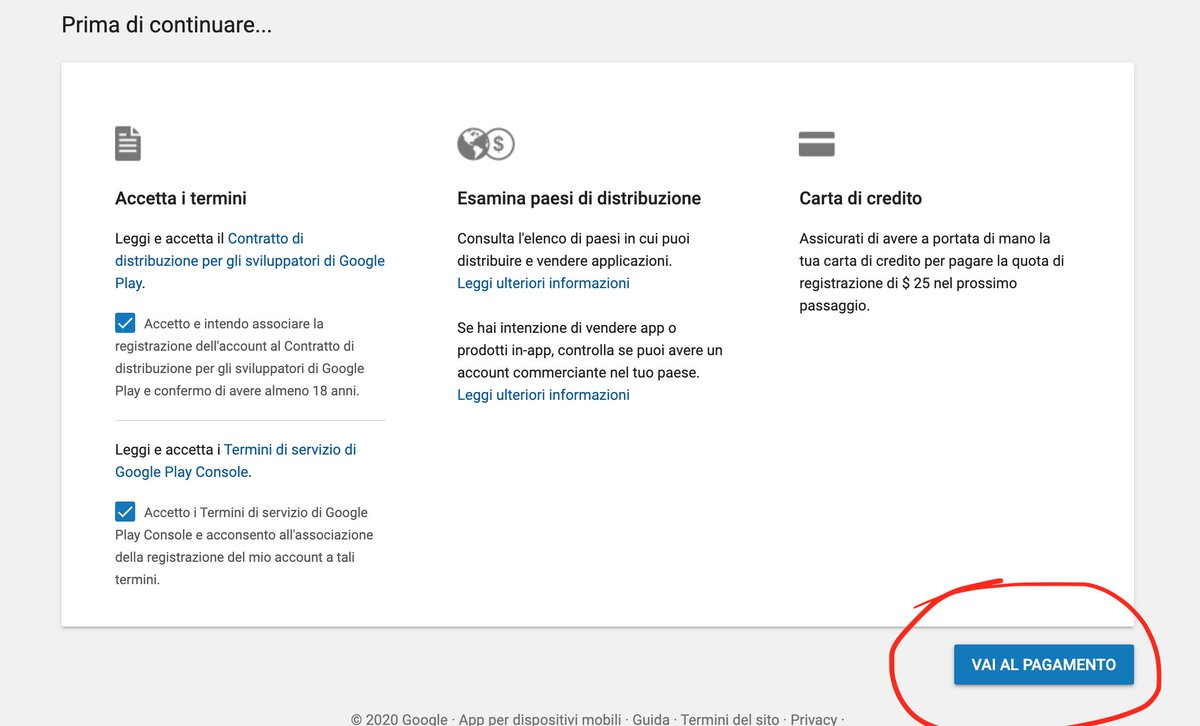Image resolution: width=1200 pixels, height=726 pixels.
Task: Open App per dispositivi mobili footer link
Action: pyautogui.click(x=541, y=719)
